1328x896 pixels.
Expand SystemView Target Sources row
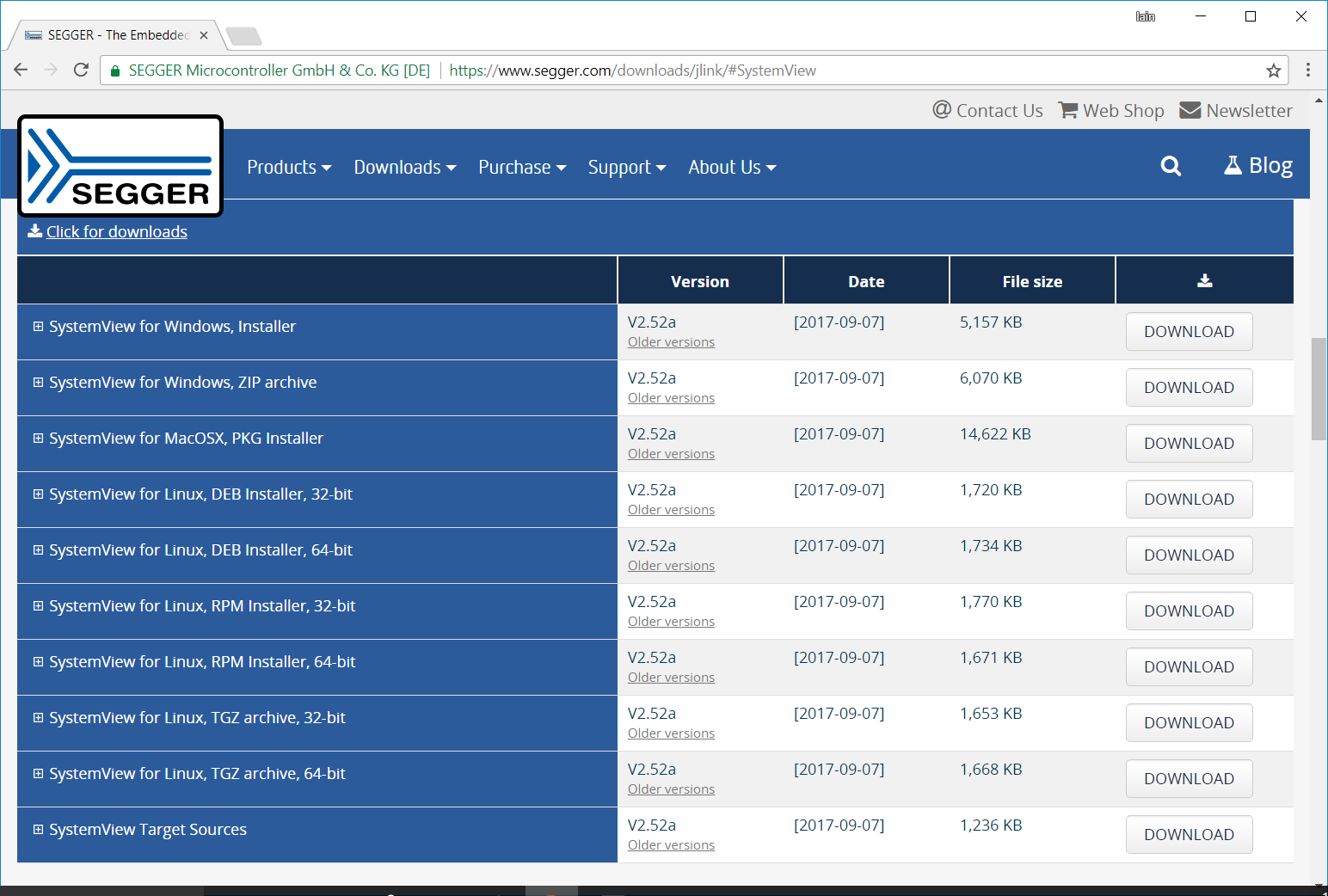(38, 829)
